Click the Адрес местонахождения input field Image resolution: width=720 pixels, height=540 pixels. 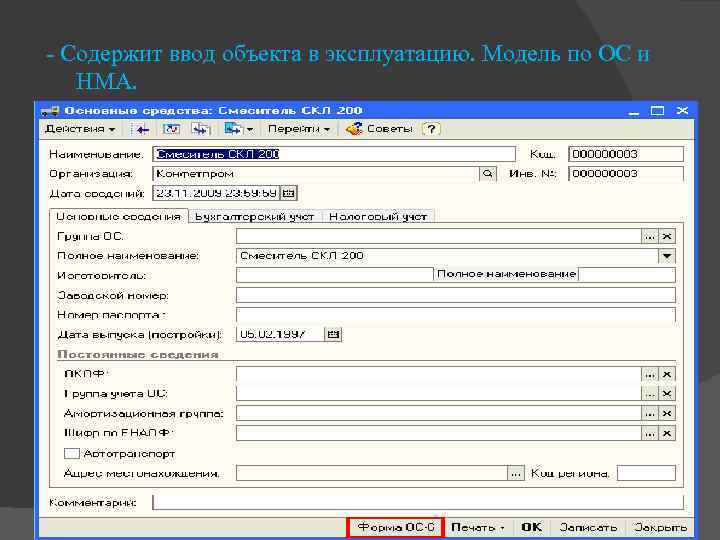point(372,473)
